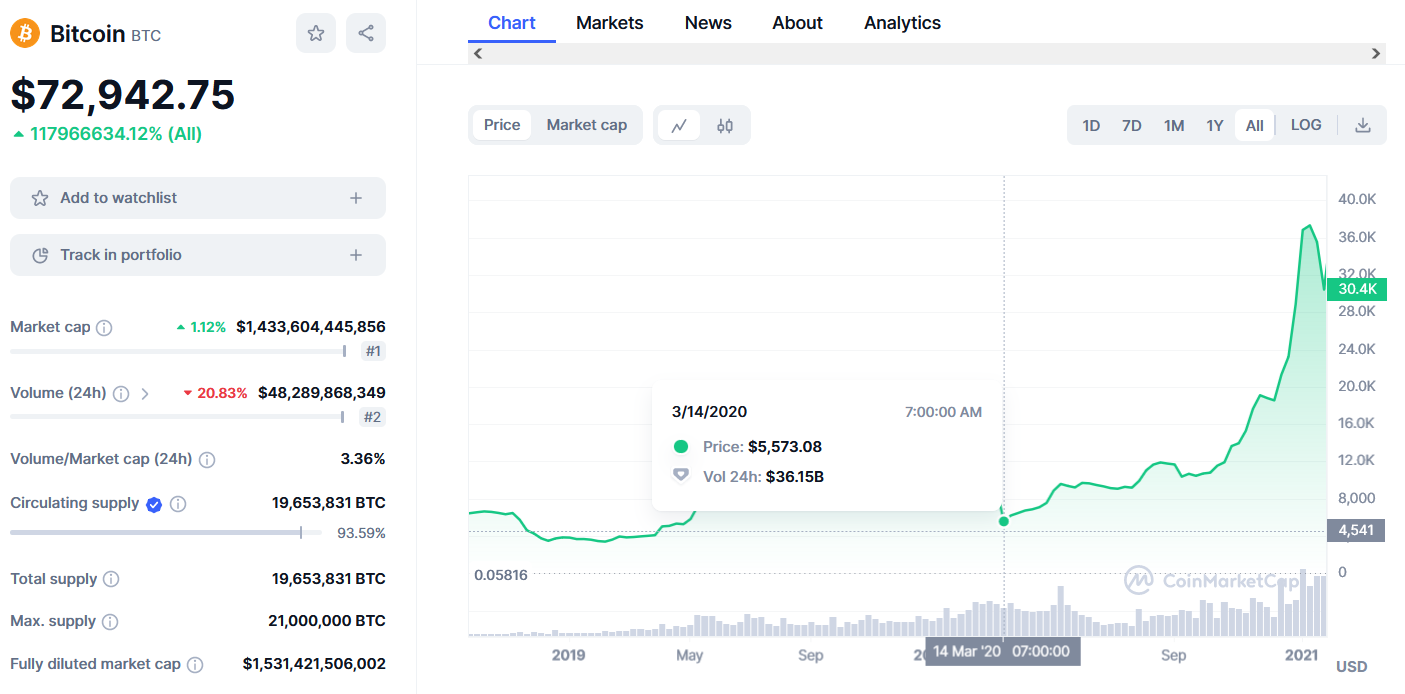Click the verified circulating supply badge
Image resolution: width=1405 pixels, height=694 pixels.
pos(154,504)
